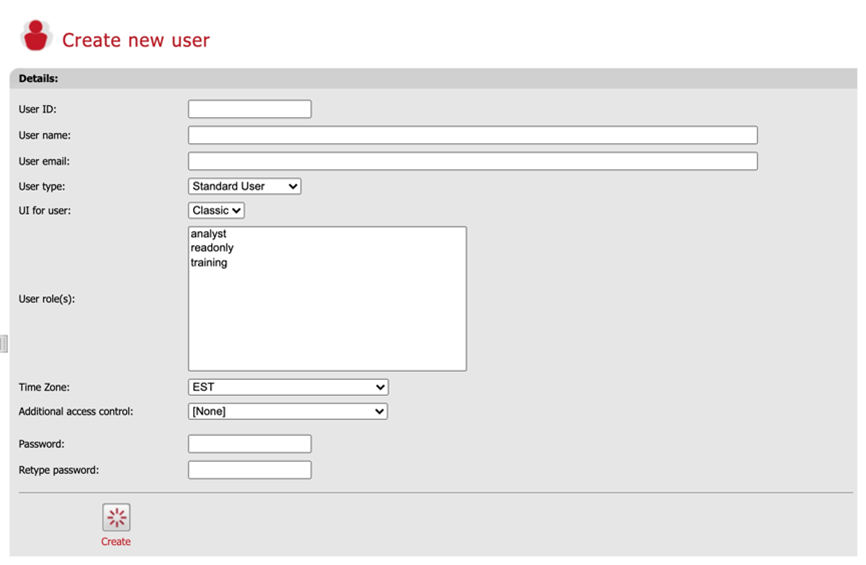The width and height of the screenshot is (866, 565).
Task: Click the User role(s) field label
Action: tap(47, 299)
